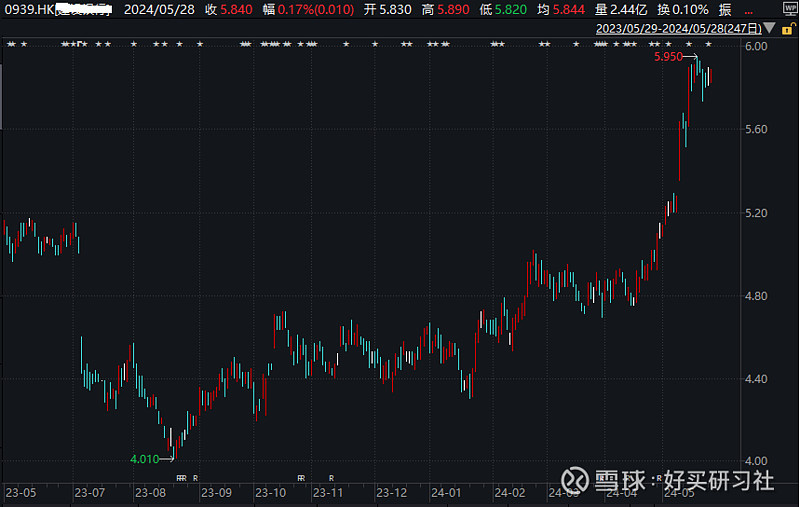The height and width of the screenshot is (507, 800).
Task: Show more quote fields via red ellipsis
Action: pos(748,10)
